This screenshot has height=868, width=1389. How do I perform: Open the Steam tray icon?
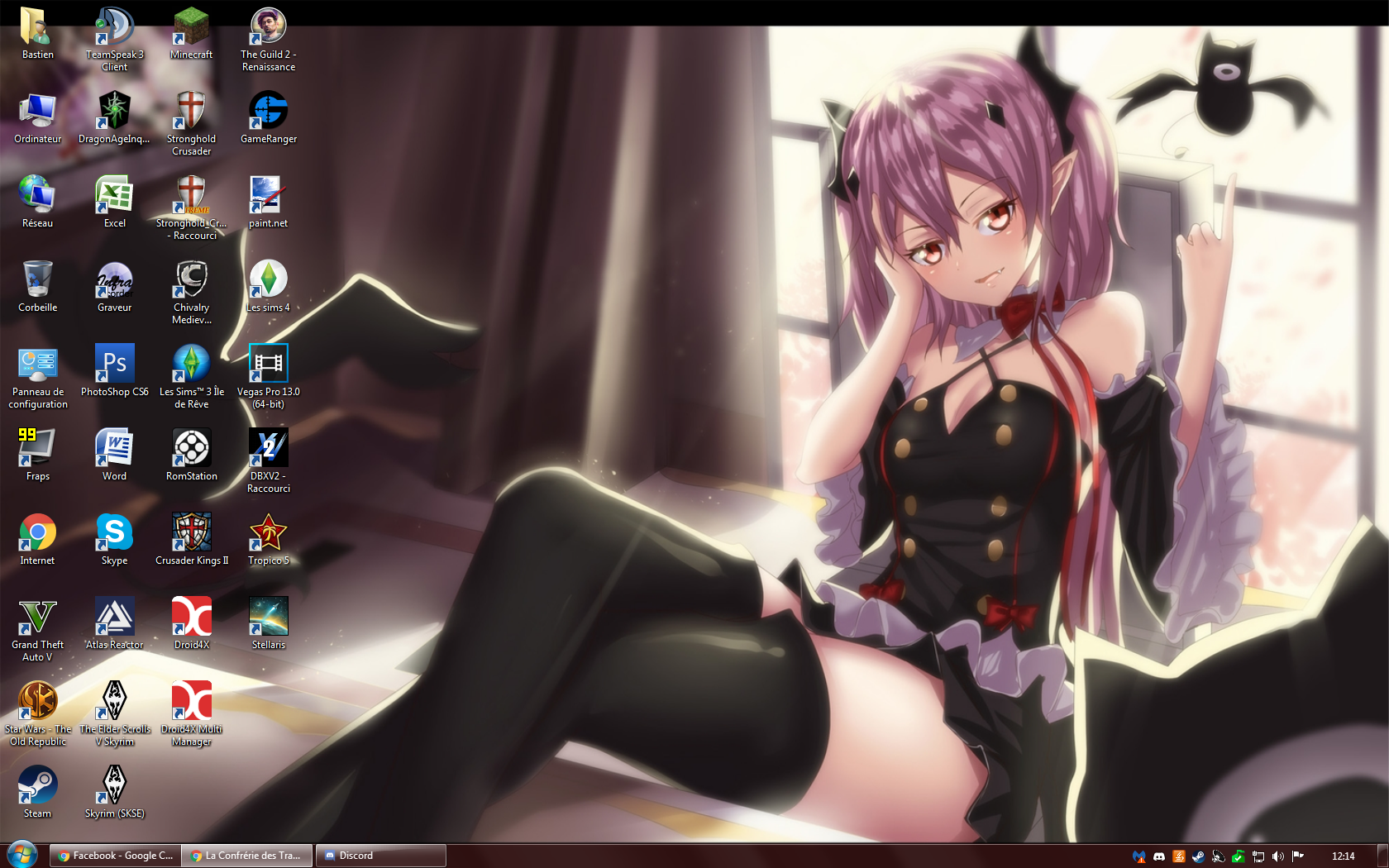click(x=1198, y=856)
